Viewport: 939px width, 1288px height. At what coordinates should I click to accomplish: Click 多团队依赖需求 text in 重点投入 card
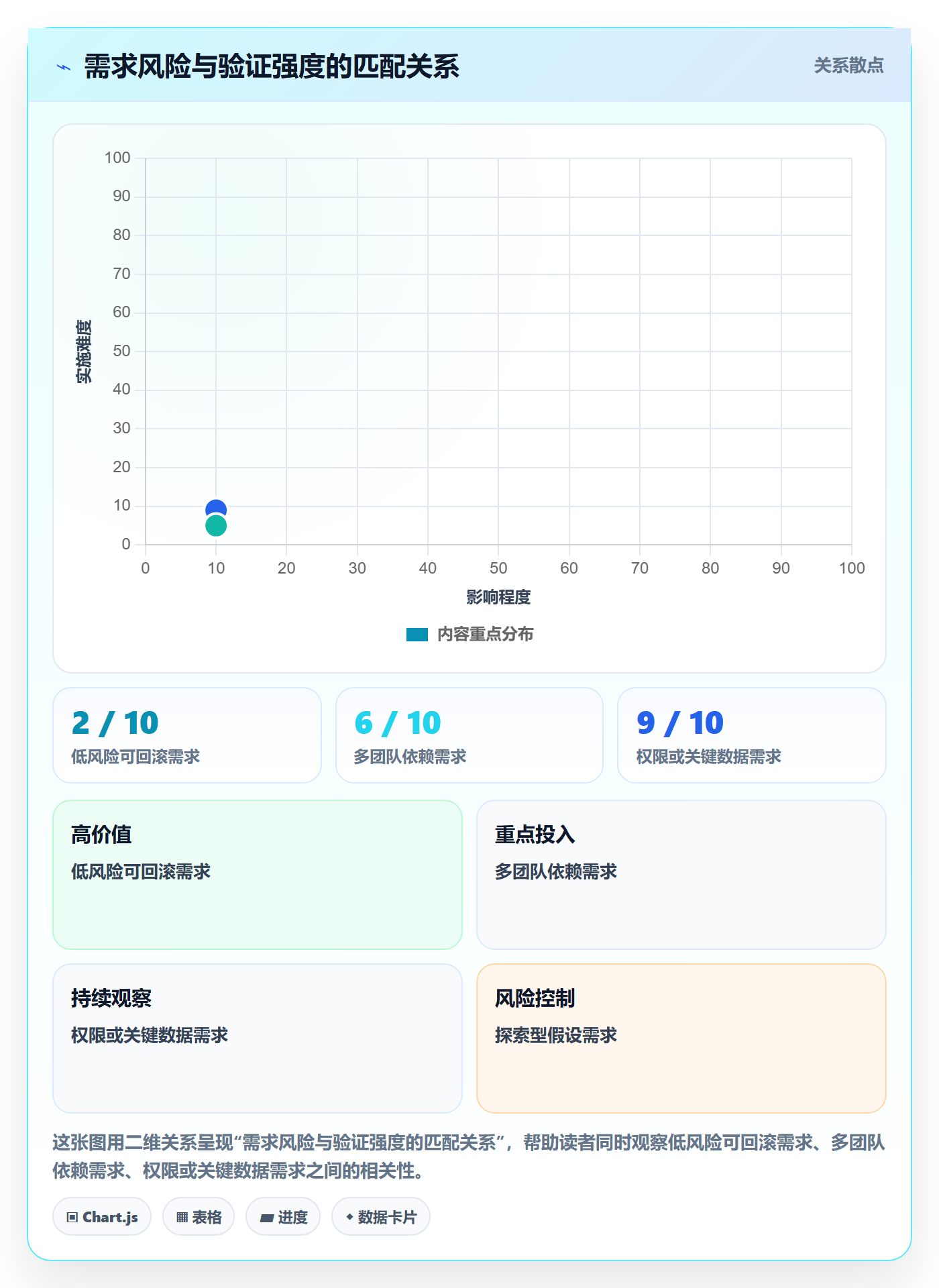pyautogui.click(x=556, y=871)
